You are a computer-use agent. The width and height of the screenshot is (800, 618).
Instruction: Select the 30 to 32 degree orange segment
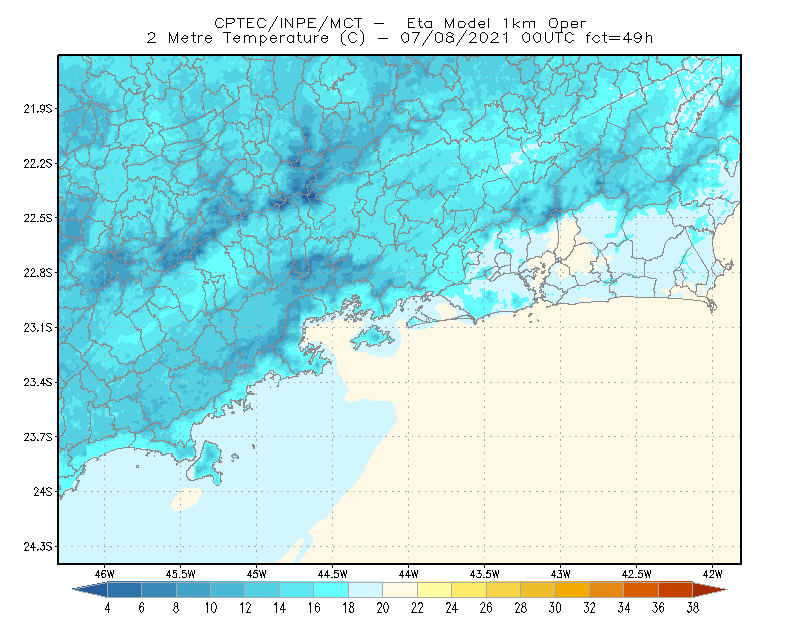[x=572, y=590]
